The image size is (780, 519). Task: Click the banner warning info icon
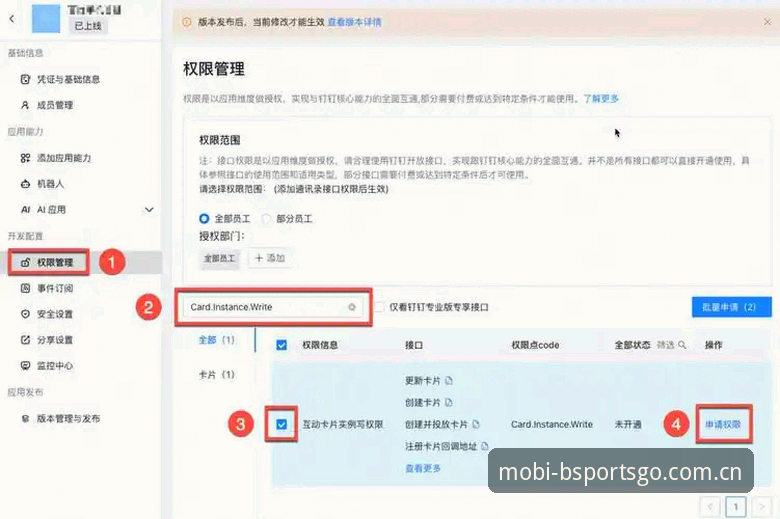[187, 22]
